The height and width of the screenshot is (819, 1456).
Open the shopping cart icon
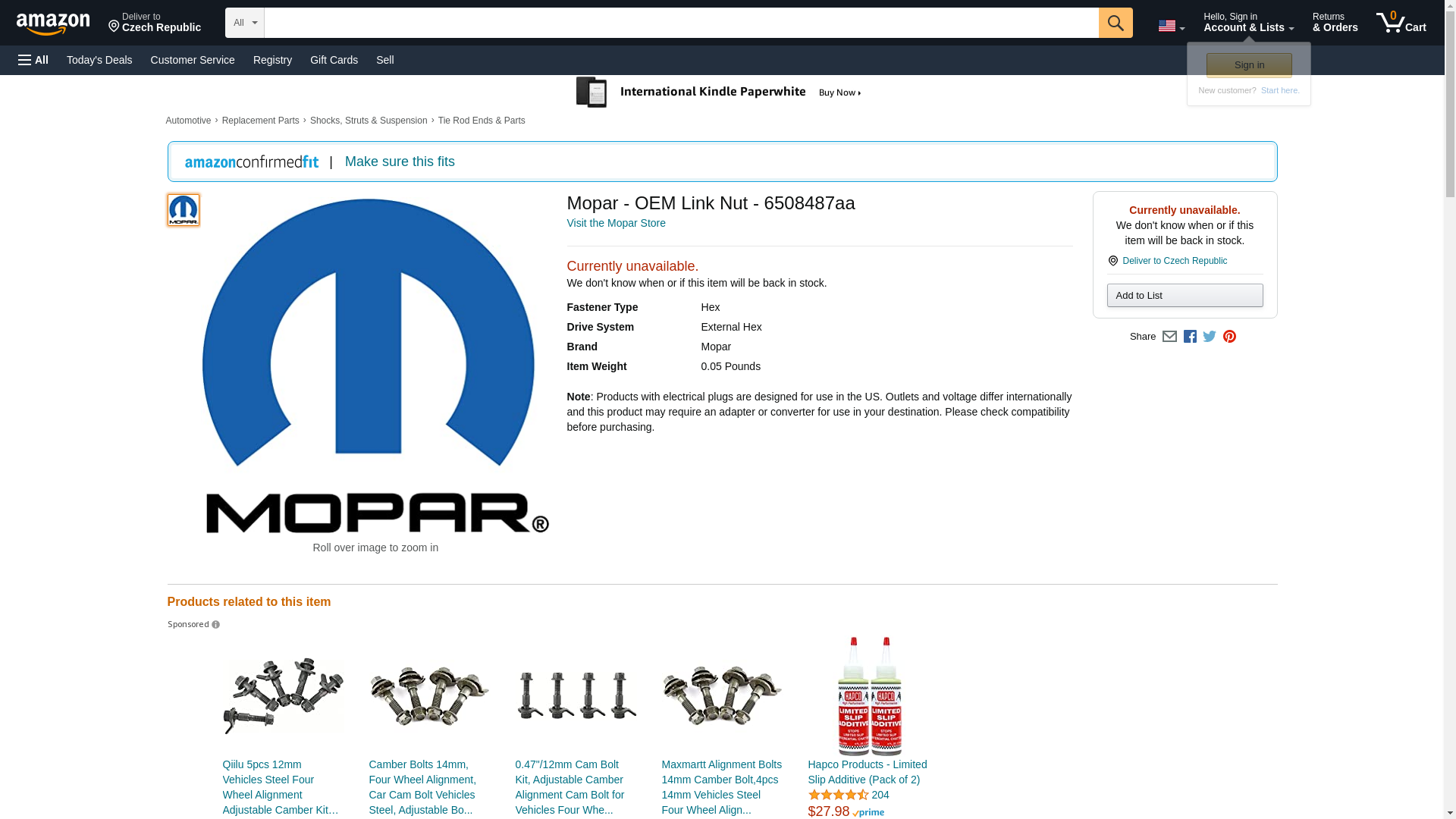point(1400,23)
